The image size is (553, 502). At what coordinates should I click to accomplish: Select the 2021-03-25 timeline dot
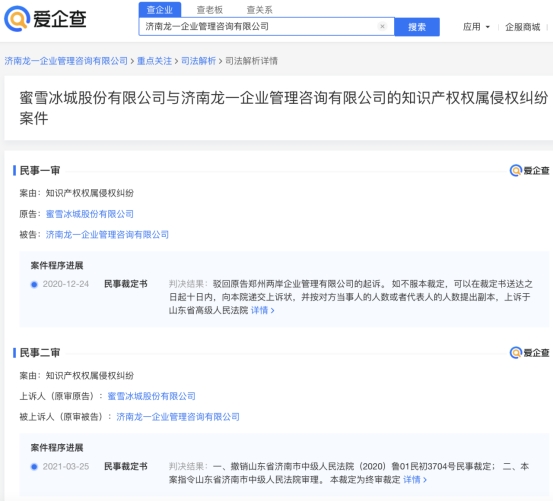tap(34, 467)
